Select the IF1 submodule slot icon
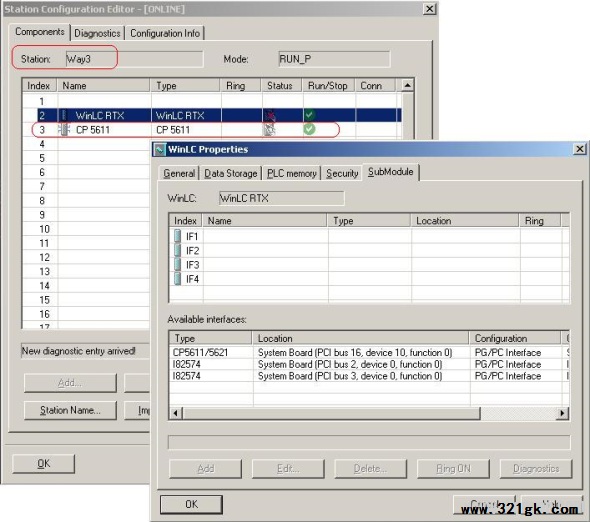Screen dimensions: 590x522 178,236
